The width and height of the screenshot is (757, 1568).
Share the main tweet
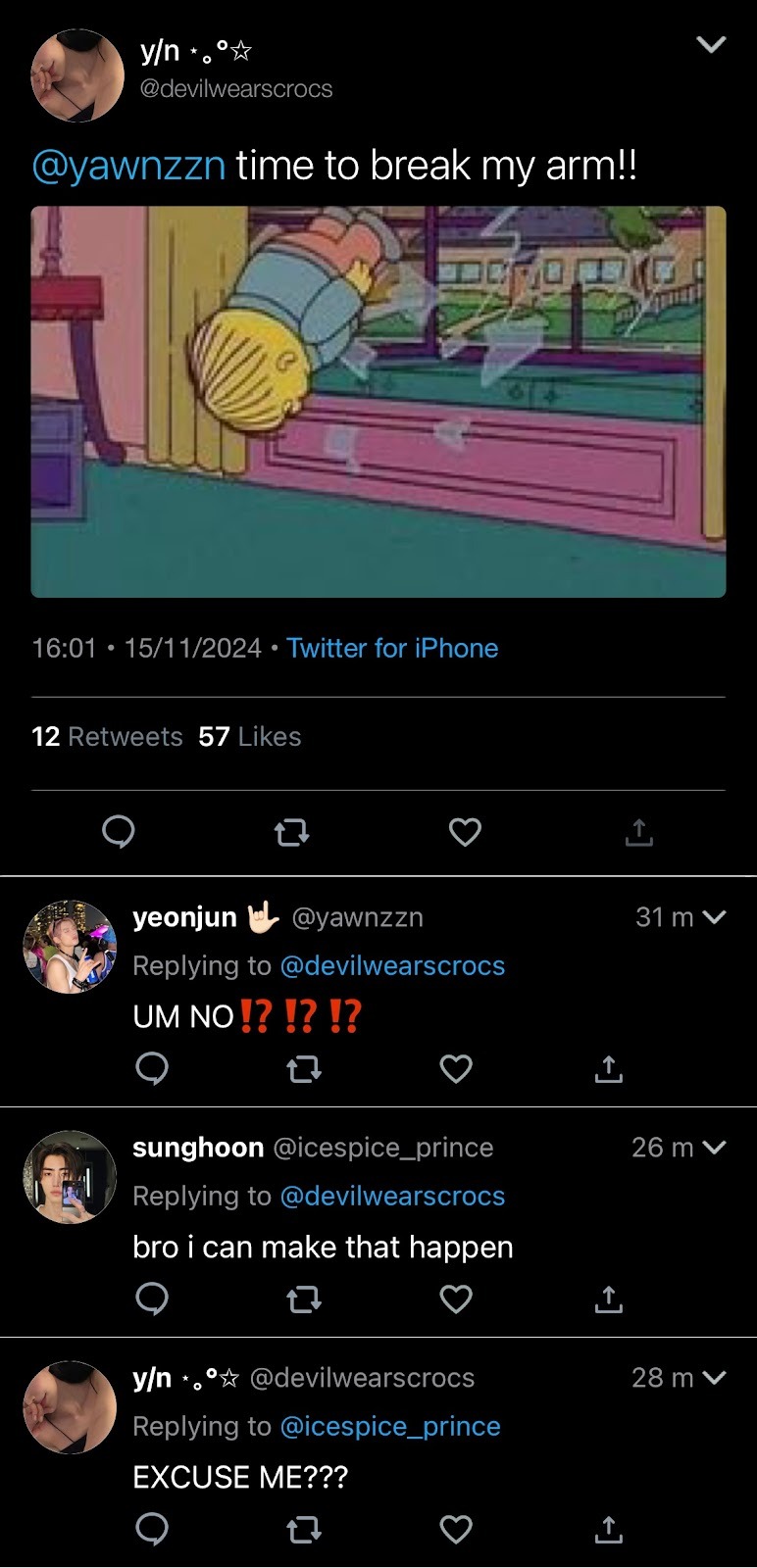point(638,833)
